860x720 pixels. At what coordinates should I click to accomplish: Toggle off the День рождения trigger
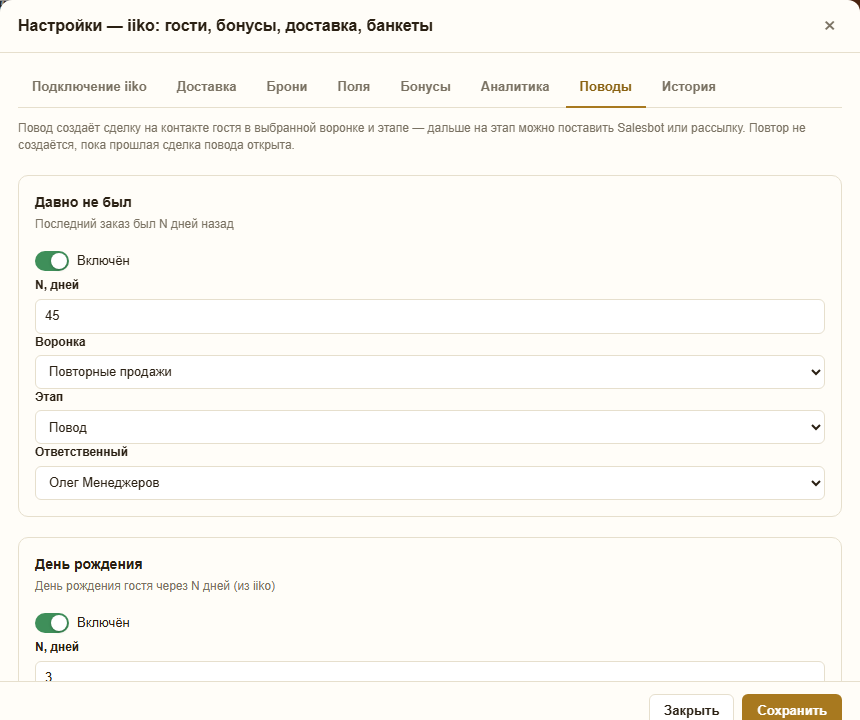(52, 623)
